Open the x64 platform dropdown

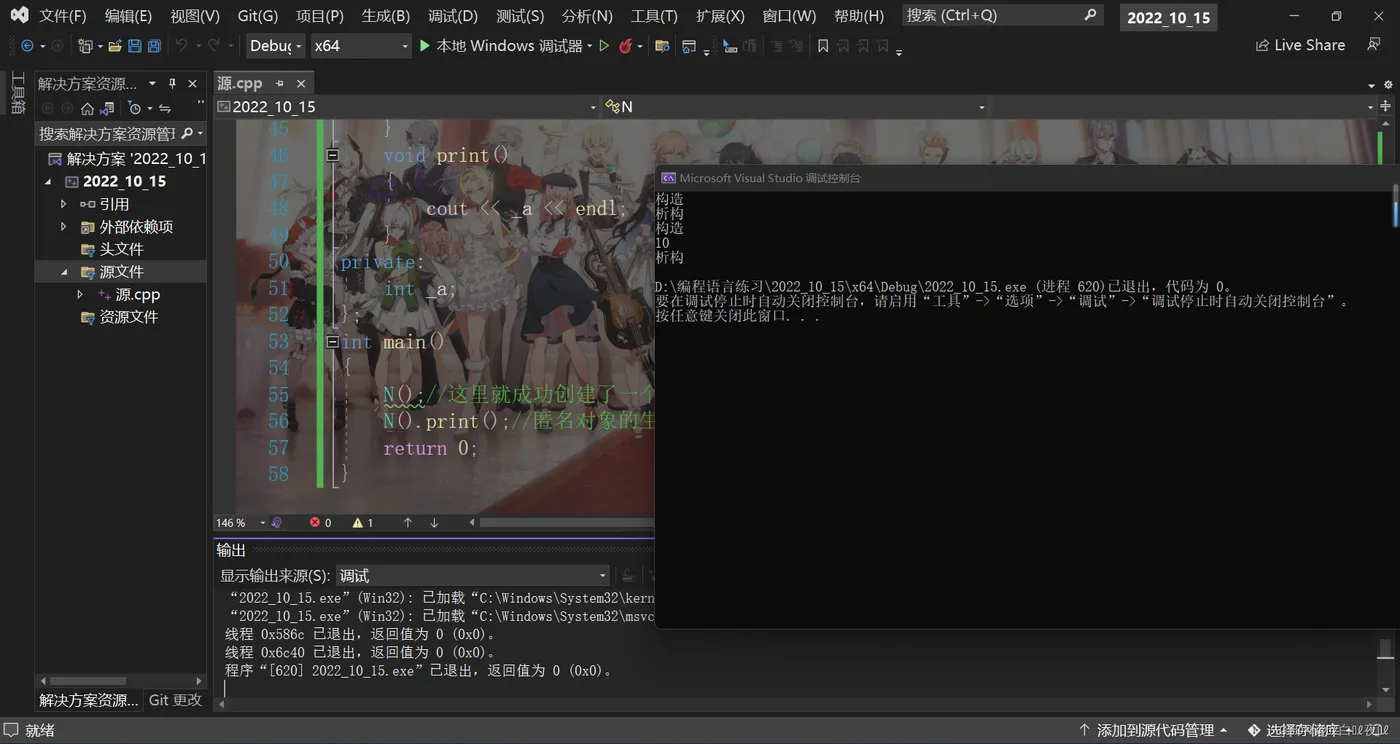click(360, 46)
